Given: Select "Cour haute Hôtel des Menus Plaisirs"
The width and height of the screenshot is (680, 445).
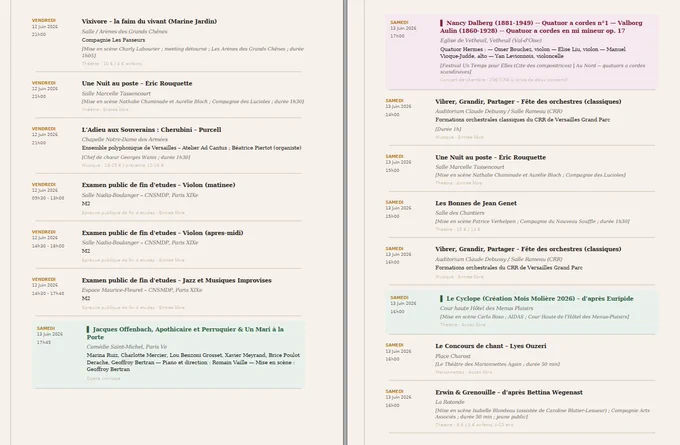Looking at the screenshot, I should pyautogui.click(x=486, y=308).
